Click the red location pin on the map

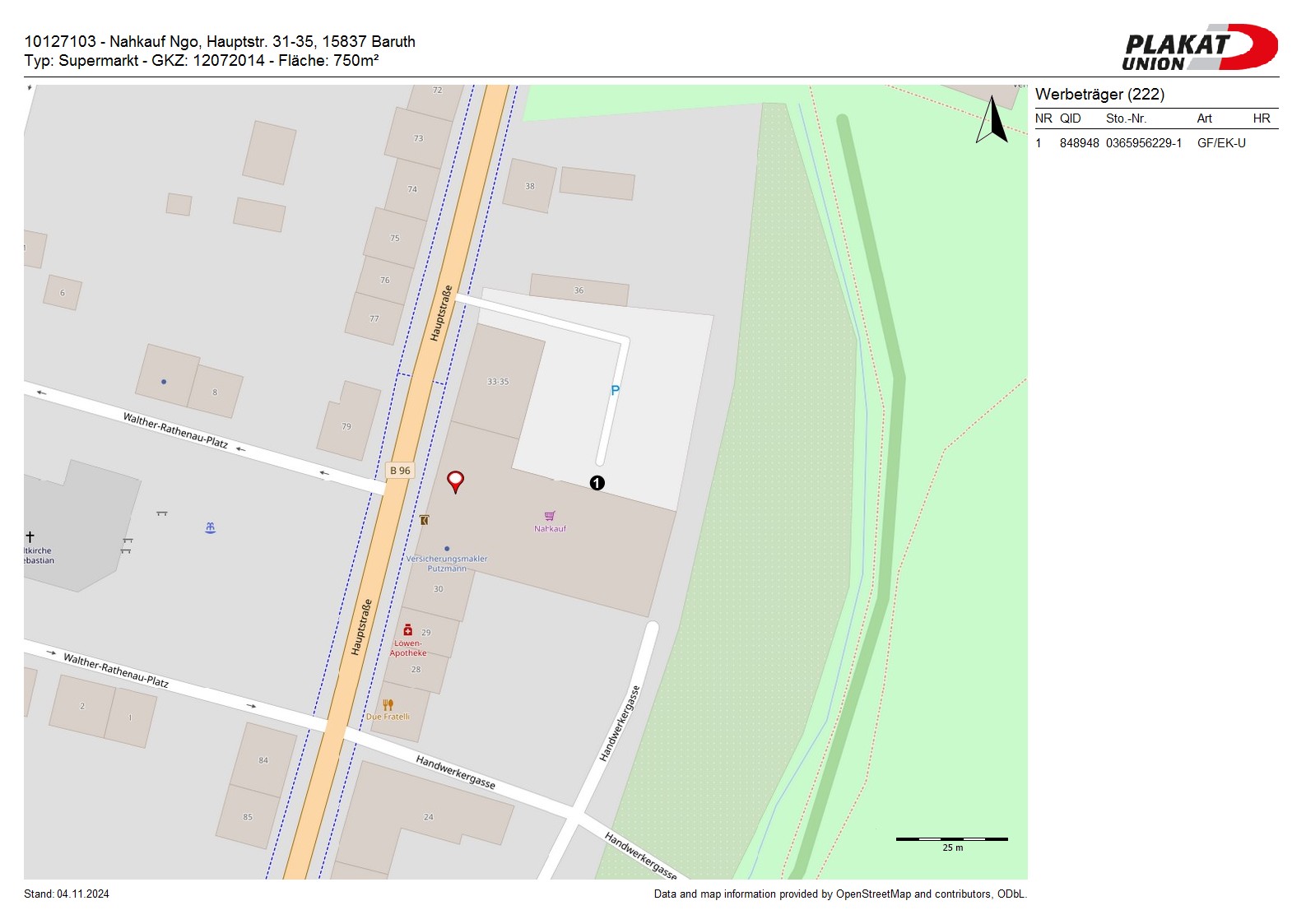[455, 481]
